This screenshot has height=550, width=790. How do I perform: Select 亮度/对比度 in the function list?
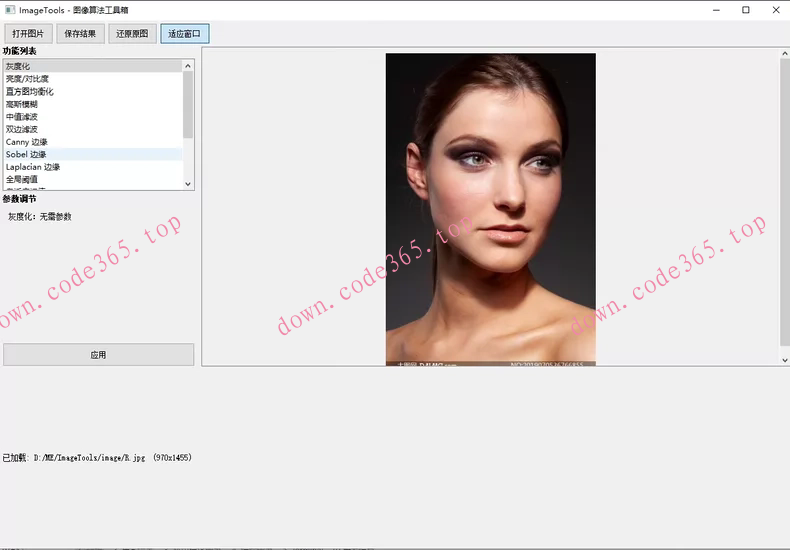pyautogui.click(x=27, y=79)
